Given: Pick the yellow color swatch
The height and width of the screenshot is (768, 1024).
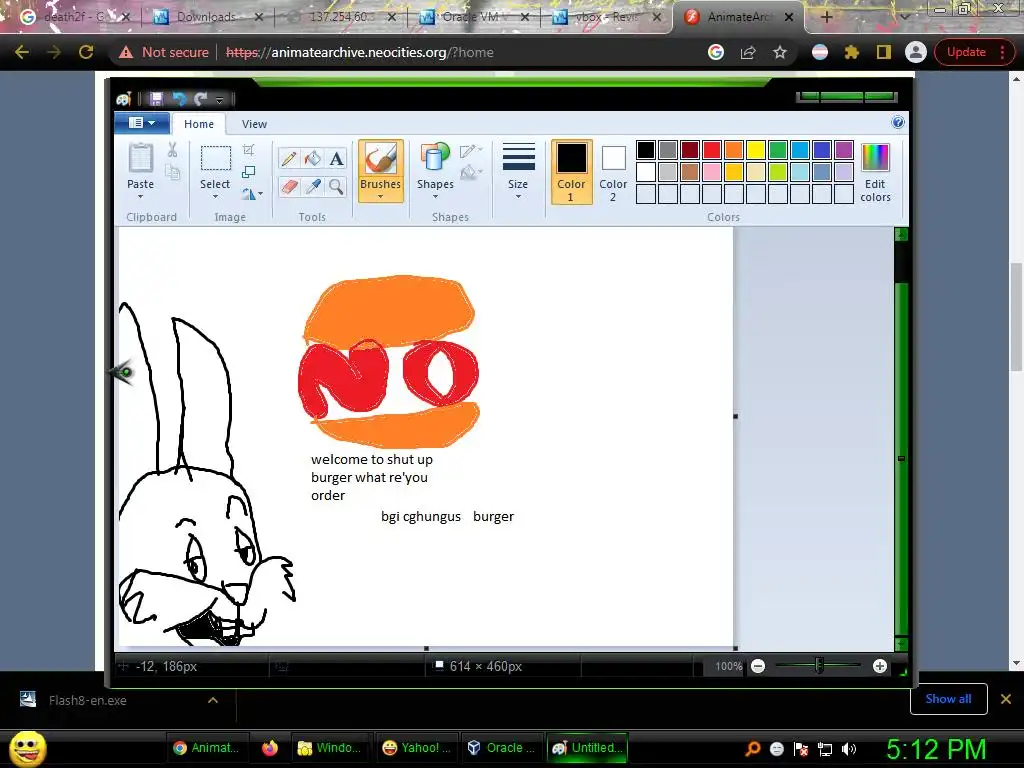Looking at the screenshot, I should tap(756, 150).
